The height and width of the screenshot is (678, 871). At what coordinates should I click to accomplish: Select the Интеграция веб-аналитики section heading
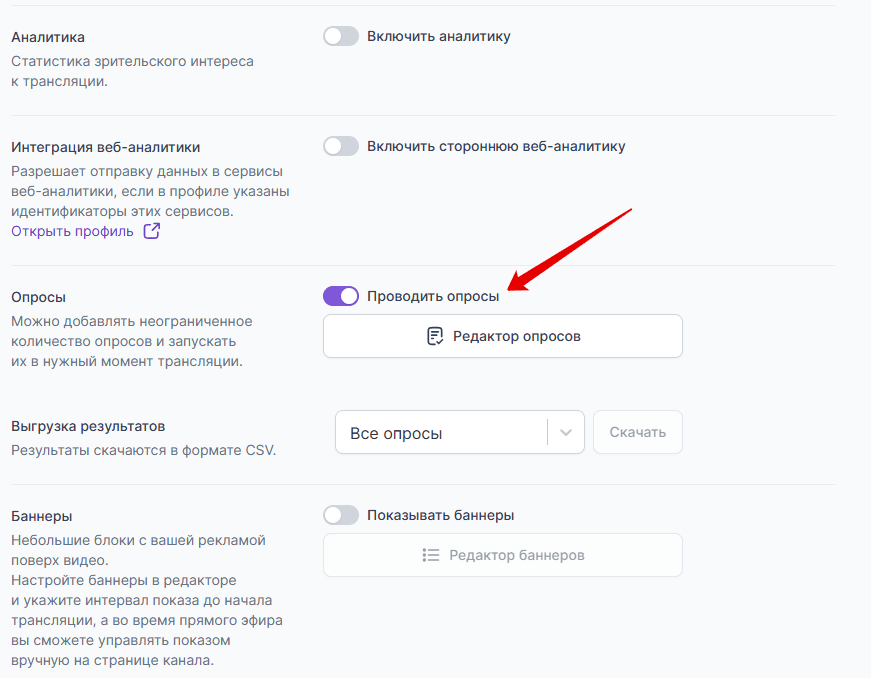pos(107,147)
